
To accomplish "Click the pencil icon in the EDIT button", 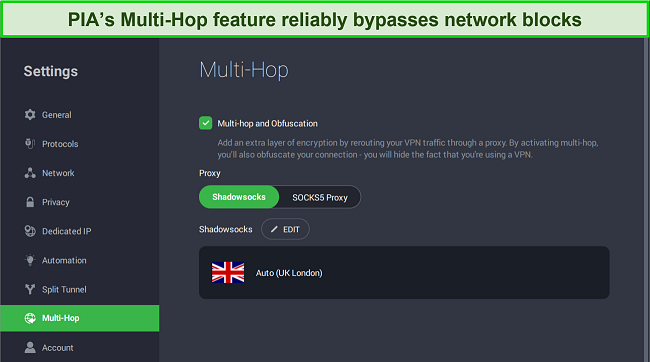I will coord(274,229).
